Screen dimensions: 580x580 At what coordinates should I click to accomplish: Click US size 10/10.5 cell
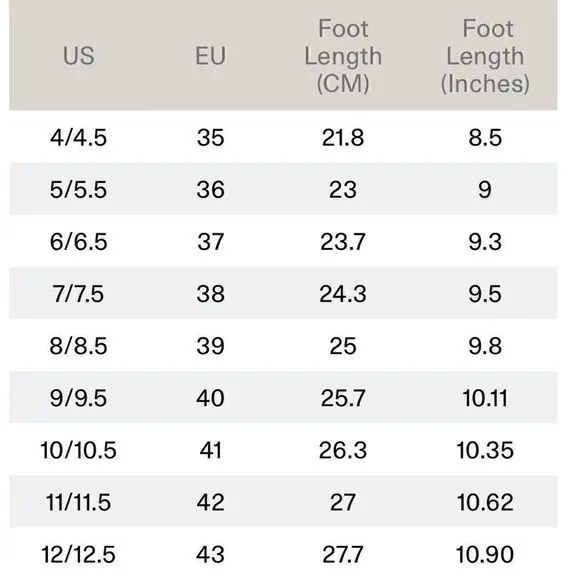pos(78,451)
